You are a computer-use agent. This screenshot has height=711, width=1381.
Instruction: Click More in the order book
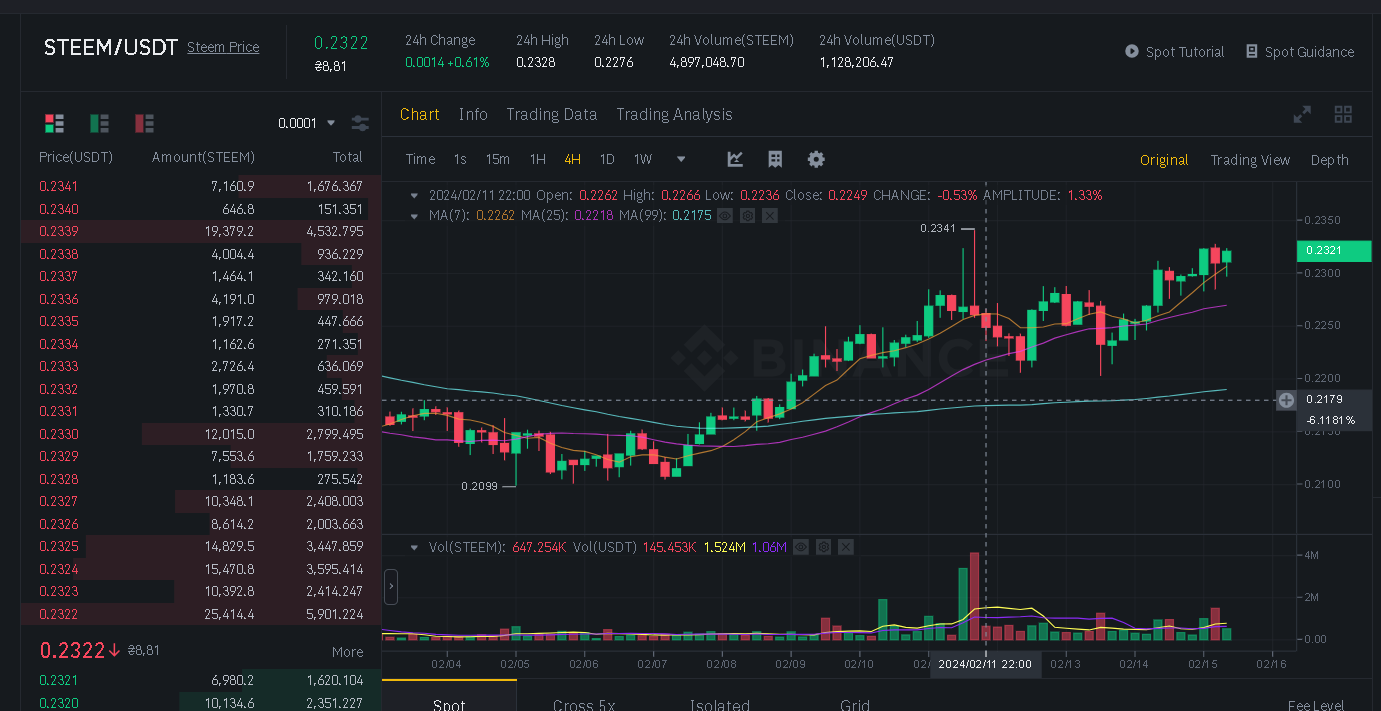point(348,652)
